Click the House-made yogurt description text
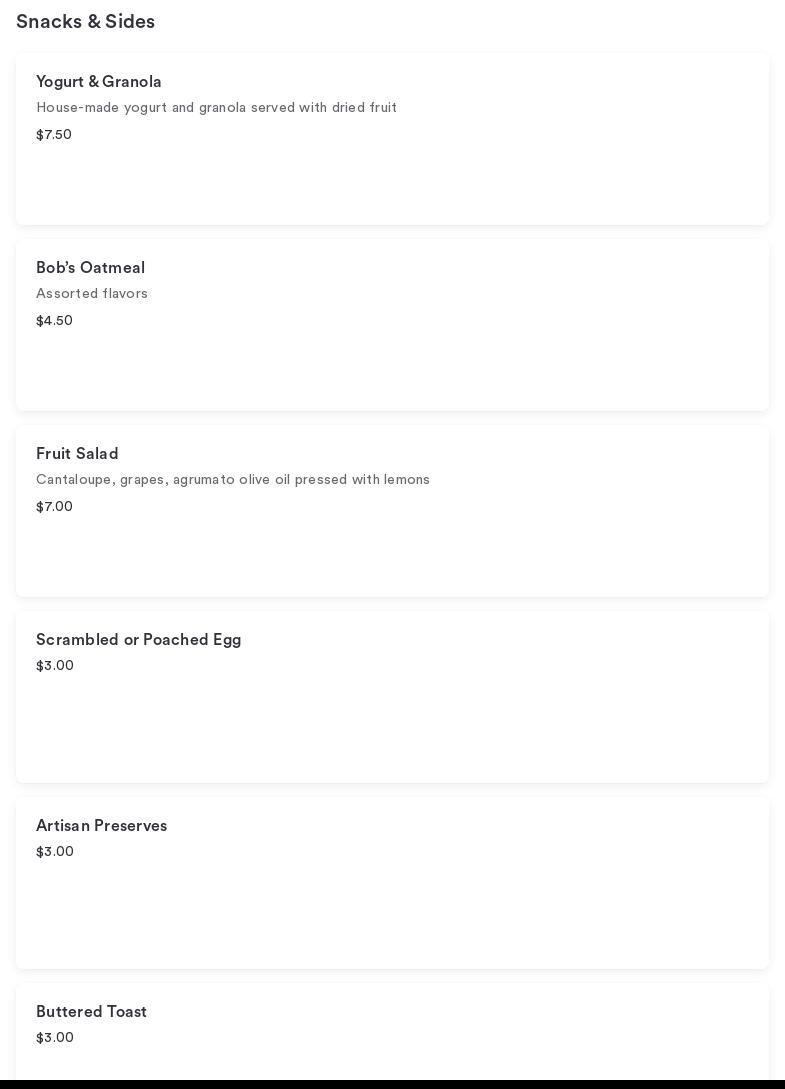The height and width of the screenshot is (1089, 785). point(216,108)
